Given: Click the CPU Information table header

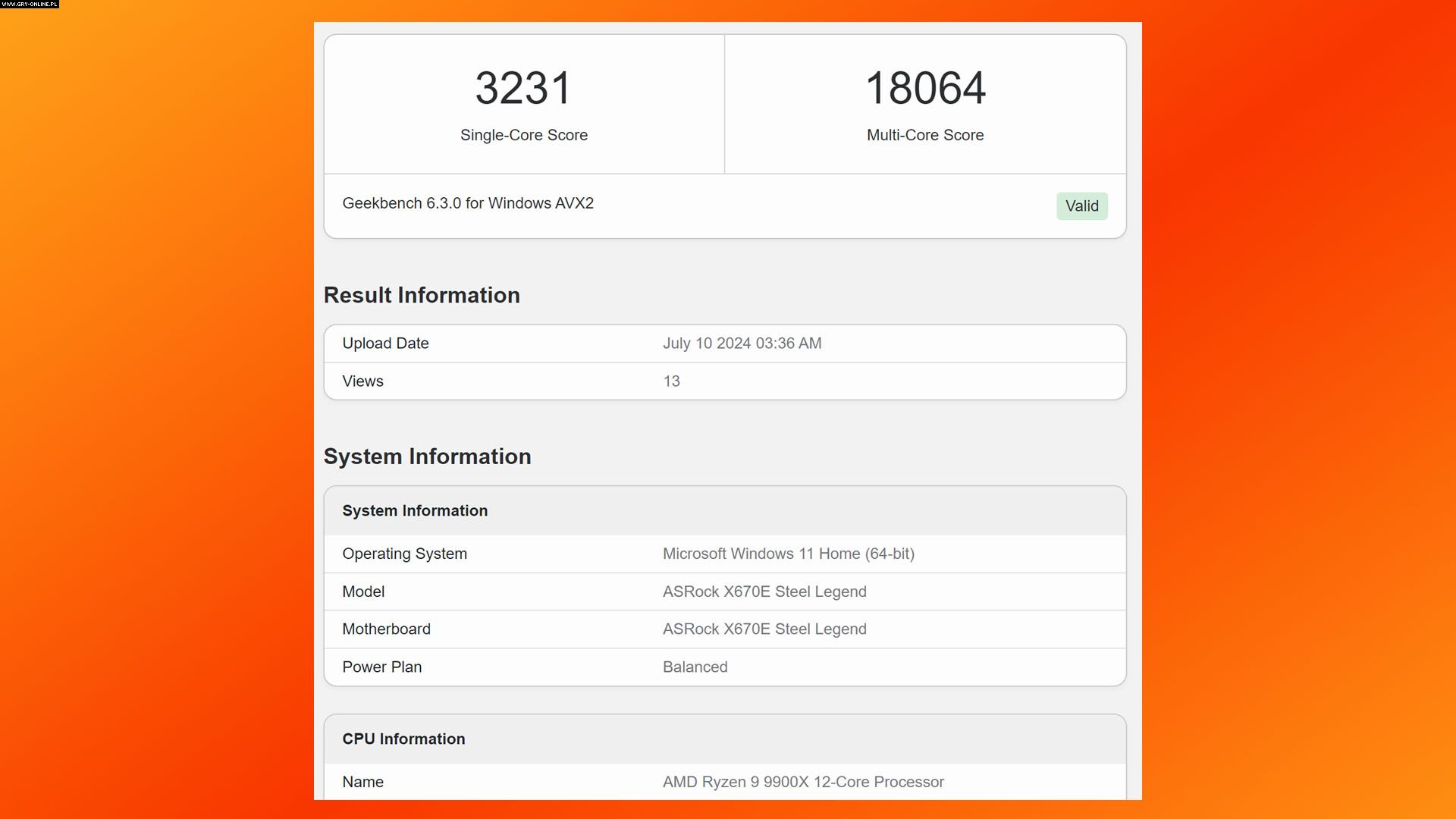Looking at the screenshot, I should pyautogui.click(x=403, y=739).
